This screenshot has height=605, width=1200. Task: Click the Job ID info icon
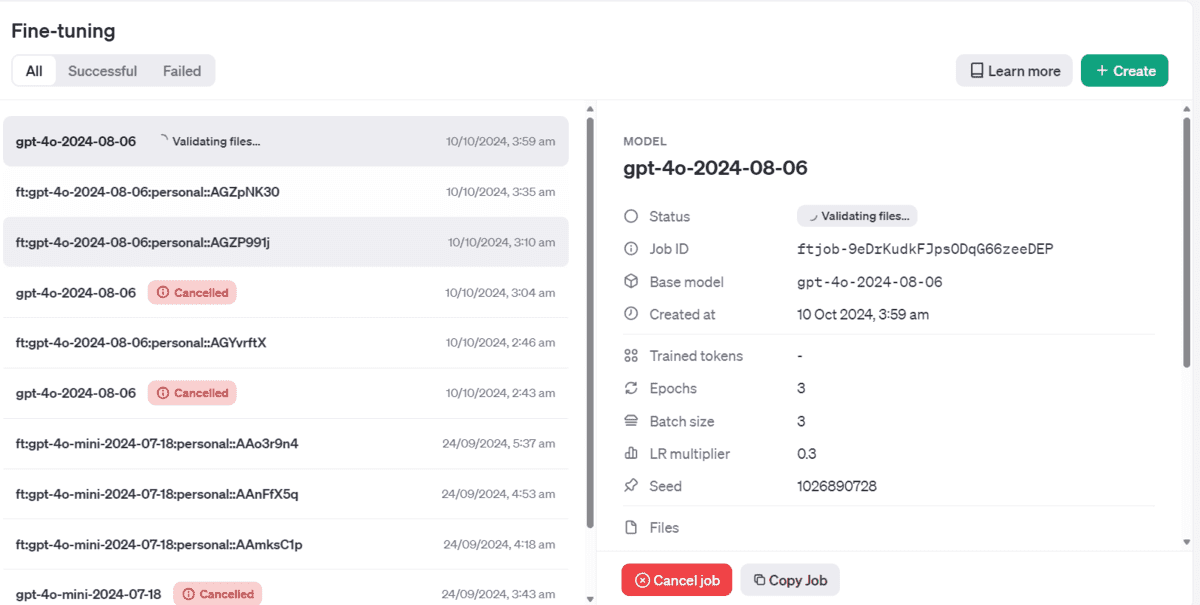click(630, 249)
